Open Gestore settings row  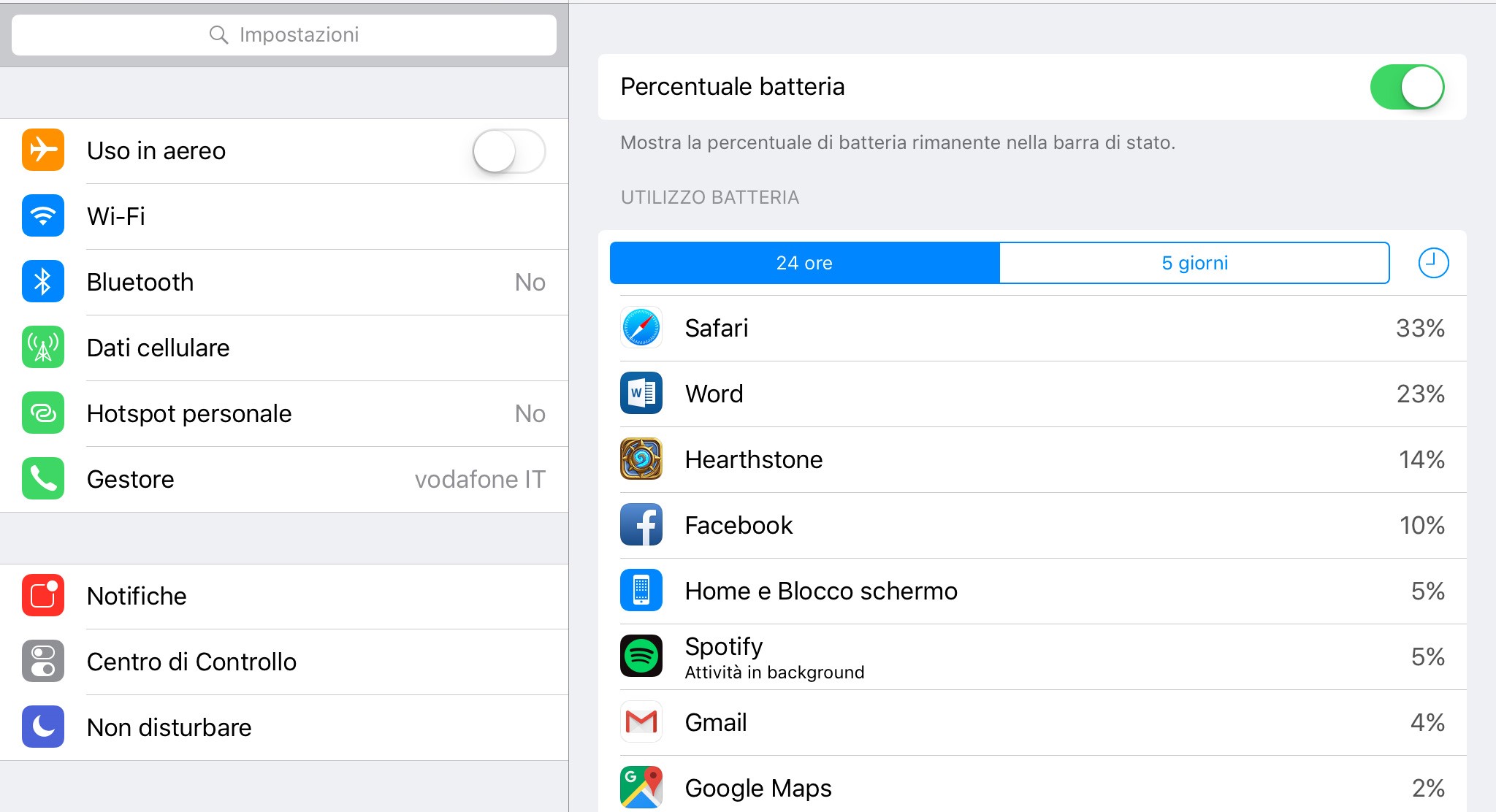point(284,479)
